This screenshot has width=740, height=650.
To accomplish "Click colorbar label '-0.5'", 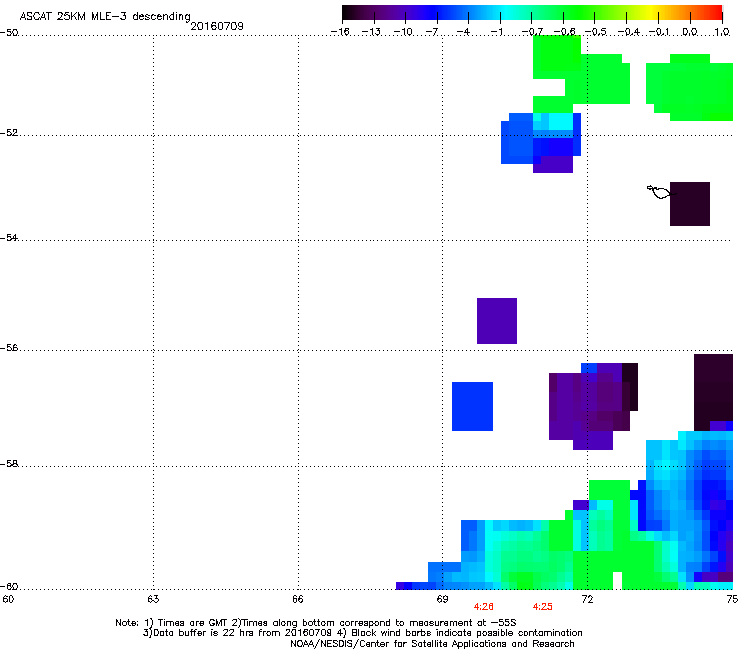I will click(596, 32).
